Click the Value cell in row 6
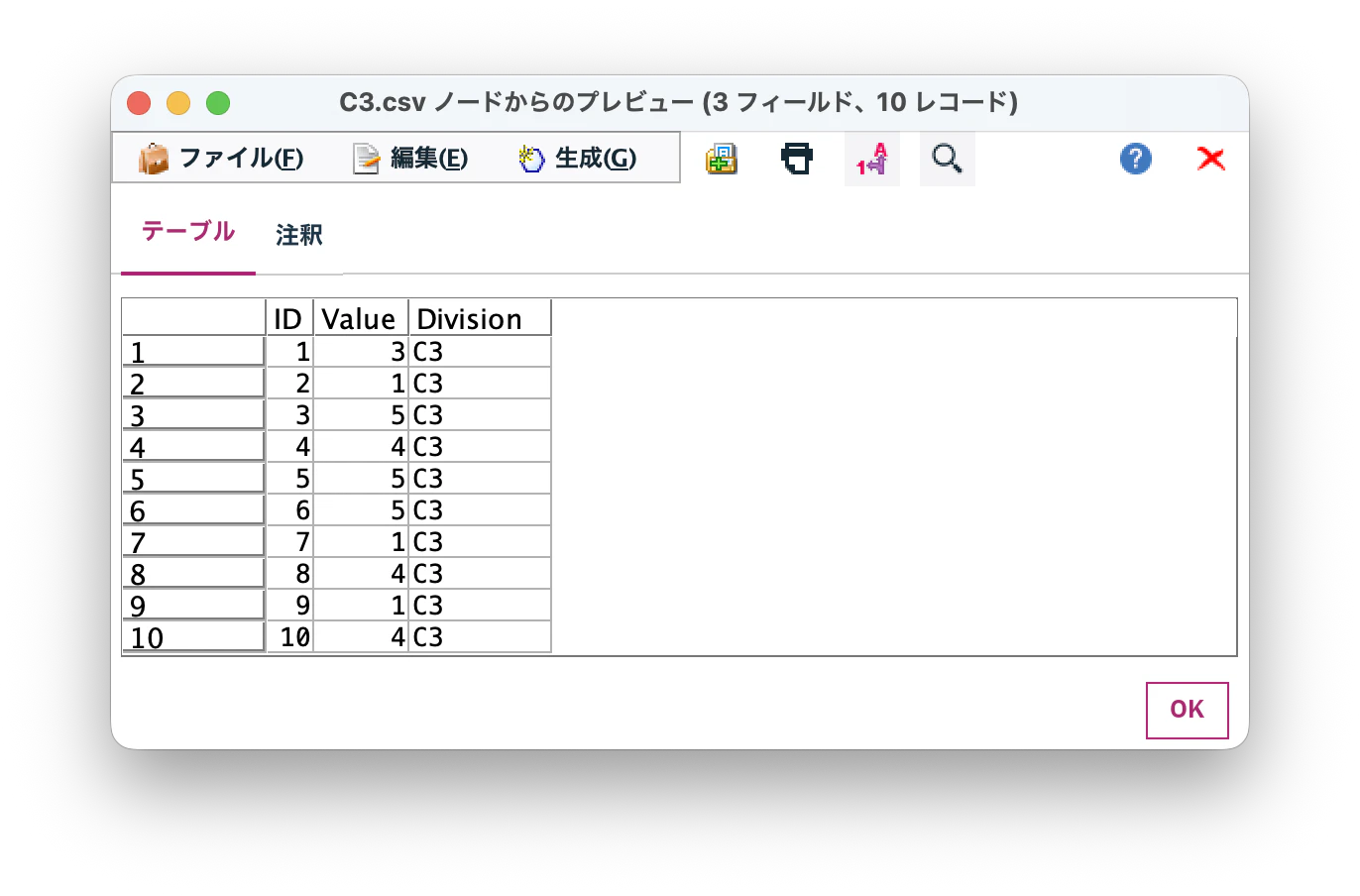Image resolution: width=1360 pixels, height=896 pixels. point(361,510)
